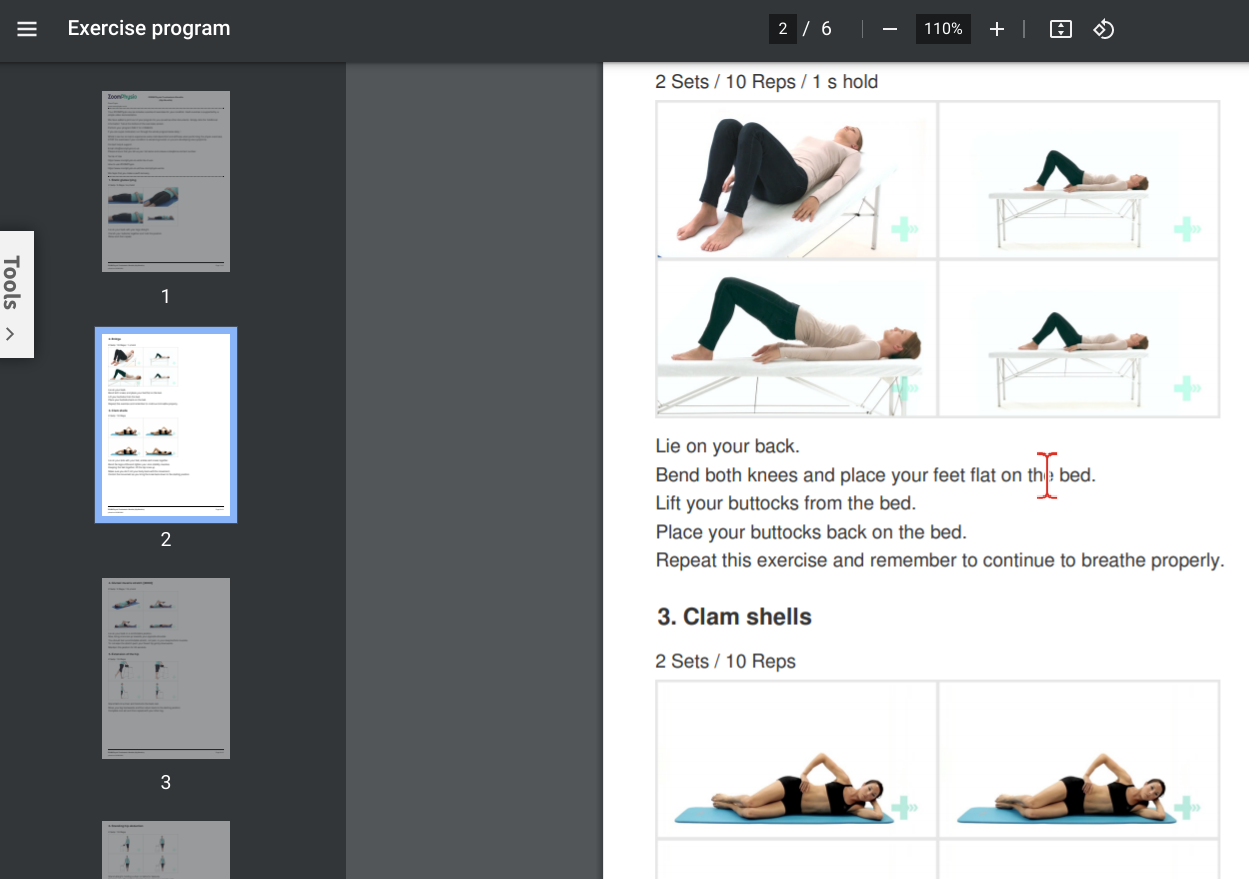
Task: Jump to page 3 via its thumbnail
Action: [165, 667]
